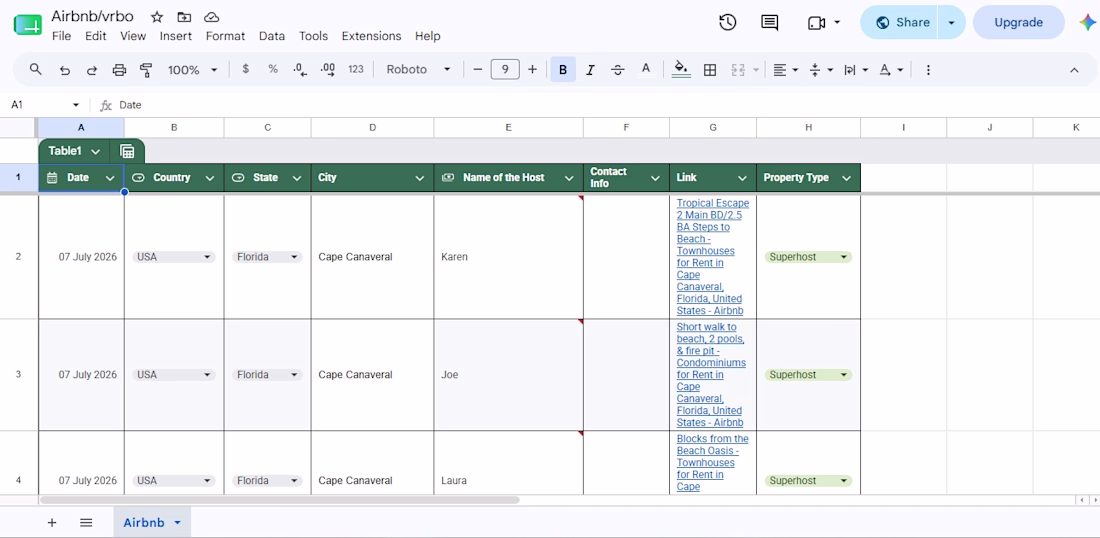Click the Print icon
This screenshot has height=538, width=1100.
click(x=119, y=69)
